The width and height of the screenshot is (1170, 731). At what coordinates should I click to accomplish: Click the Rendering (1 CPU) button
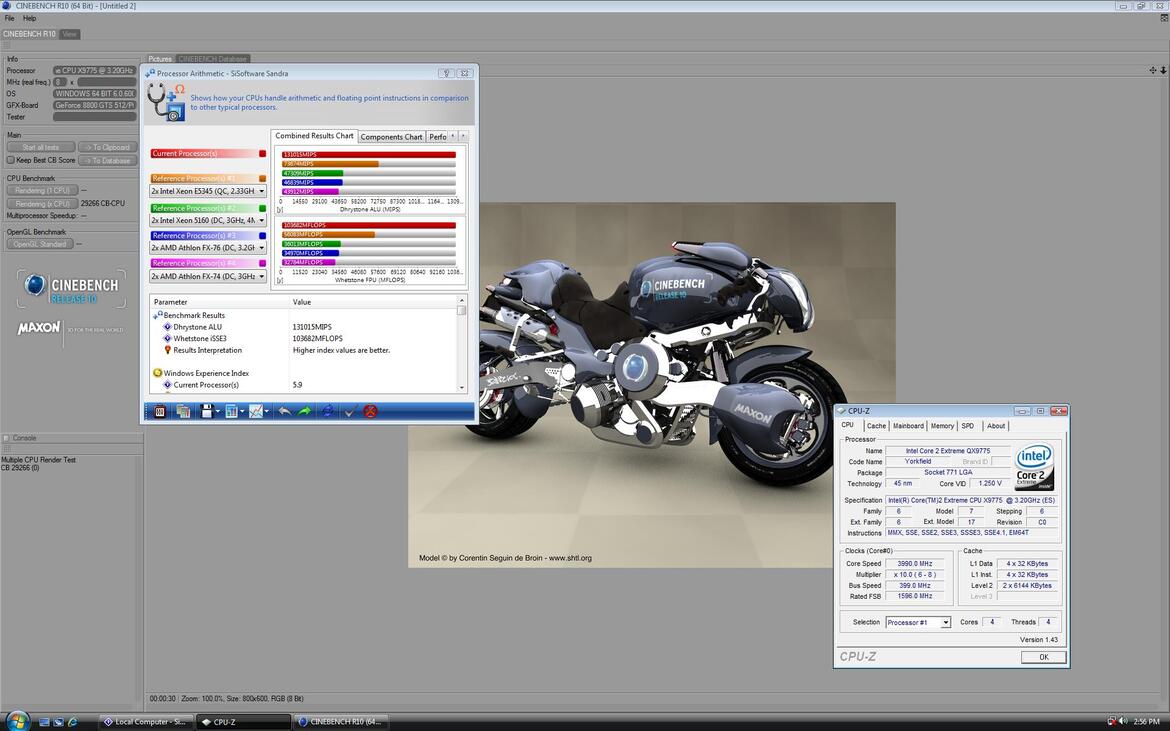point(43,191)
